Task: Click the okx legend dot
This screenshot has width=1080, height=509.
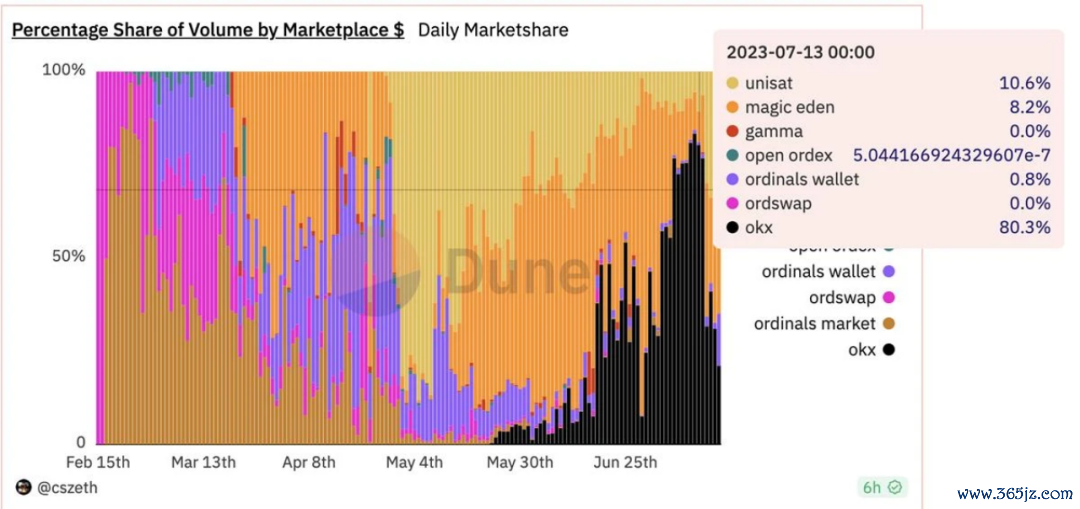Action: 889,350
